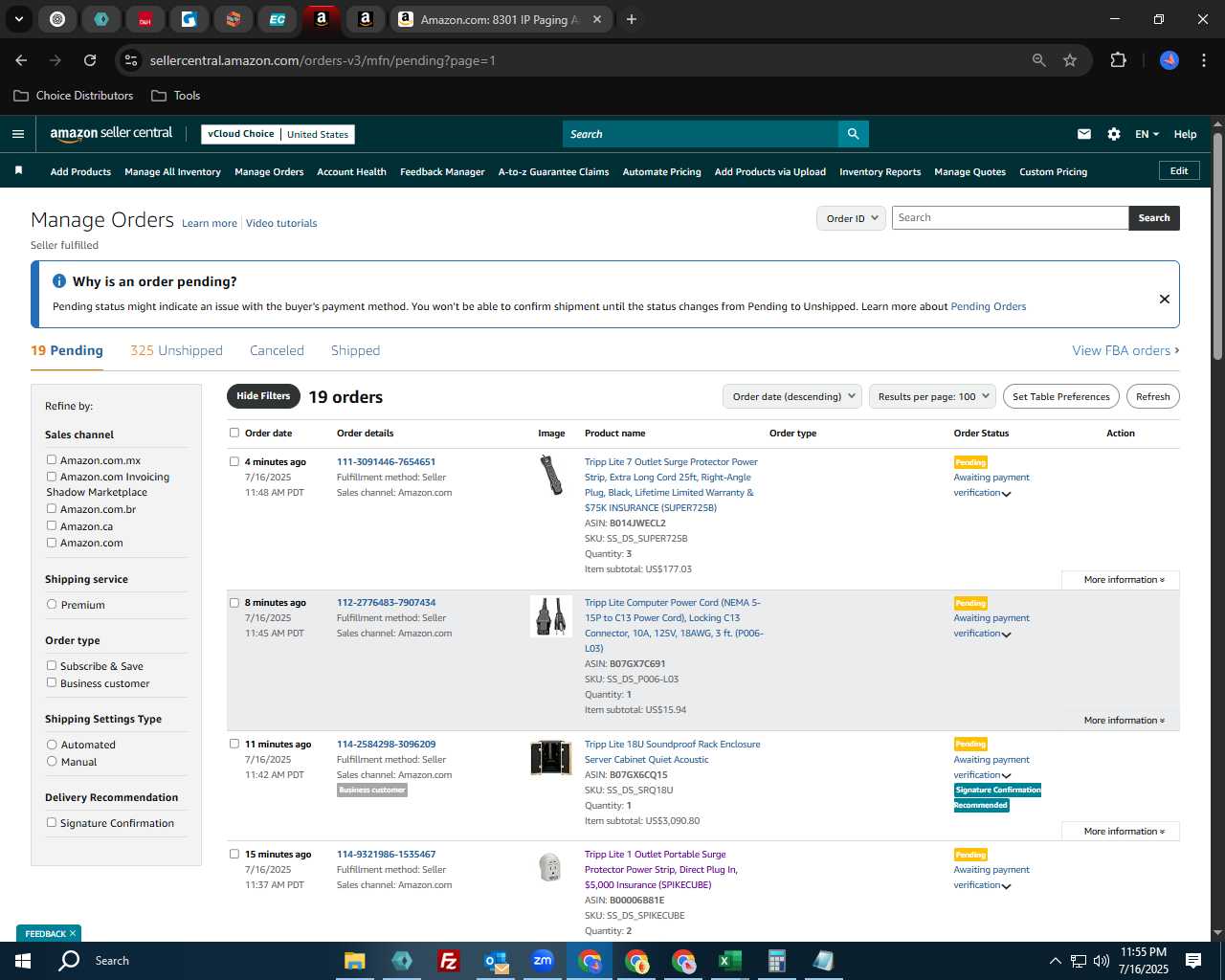Open Account Health in nav bar
This screenshot has height=980, width=1225.
(351, 172)
